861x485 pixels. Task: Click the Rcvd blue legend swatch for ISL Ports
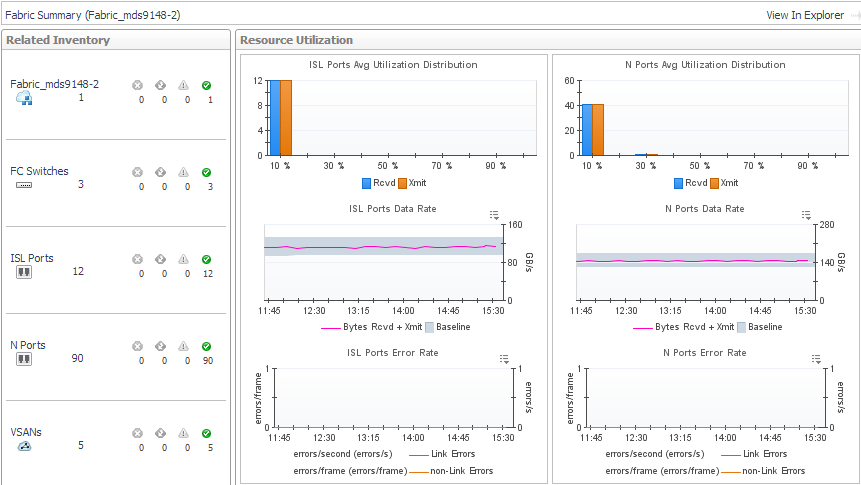pyautogui.click(x=367, y=184)
